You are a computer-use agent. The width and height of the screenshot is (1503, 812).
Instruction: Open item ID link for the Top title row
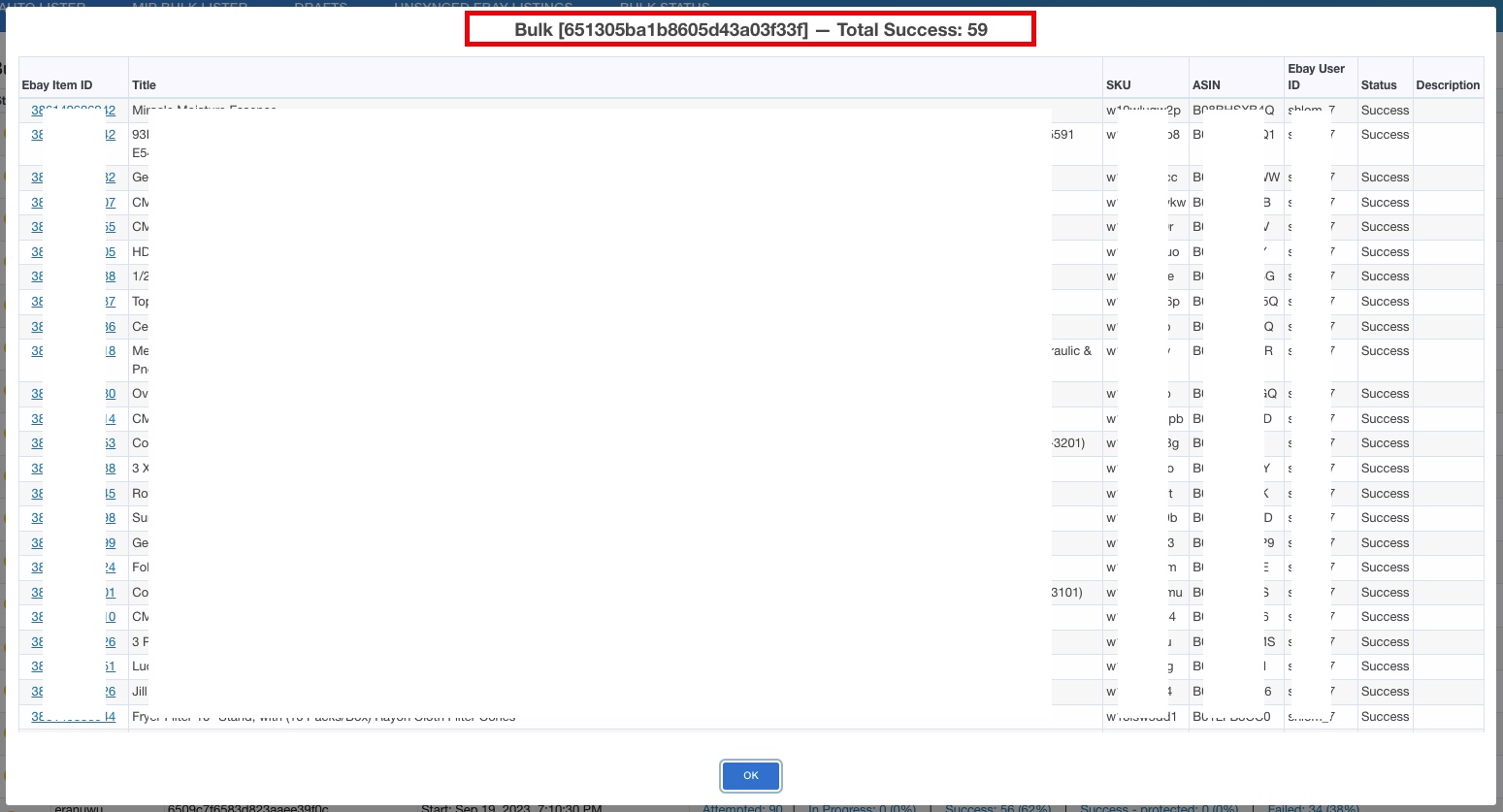[x=73, y=301]
